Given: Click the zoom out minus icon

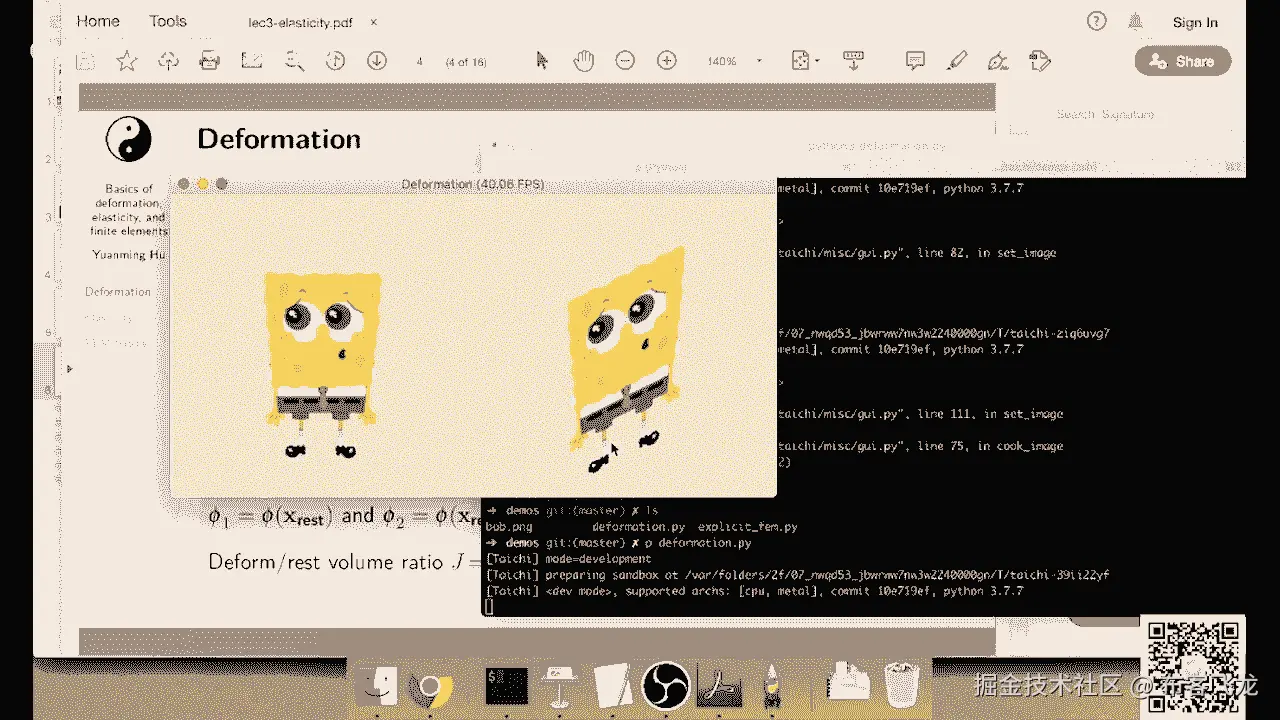Looking at the screenshot, I should (x=625, y=61).
